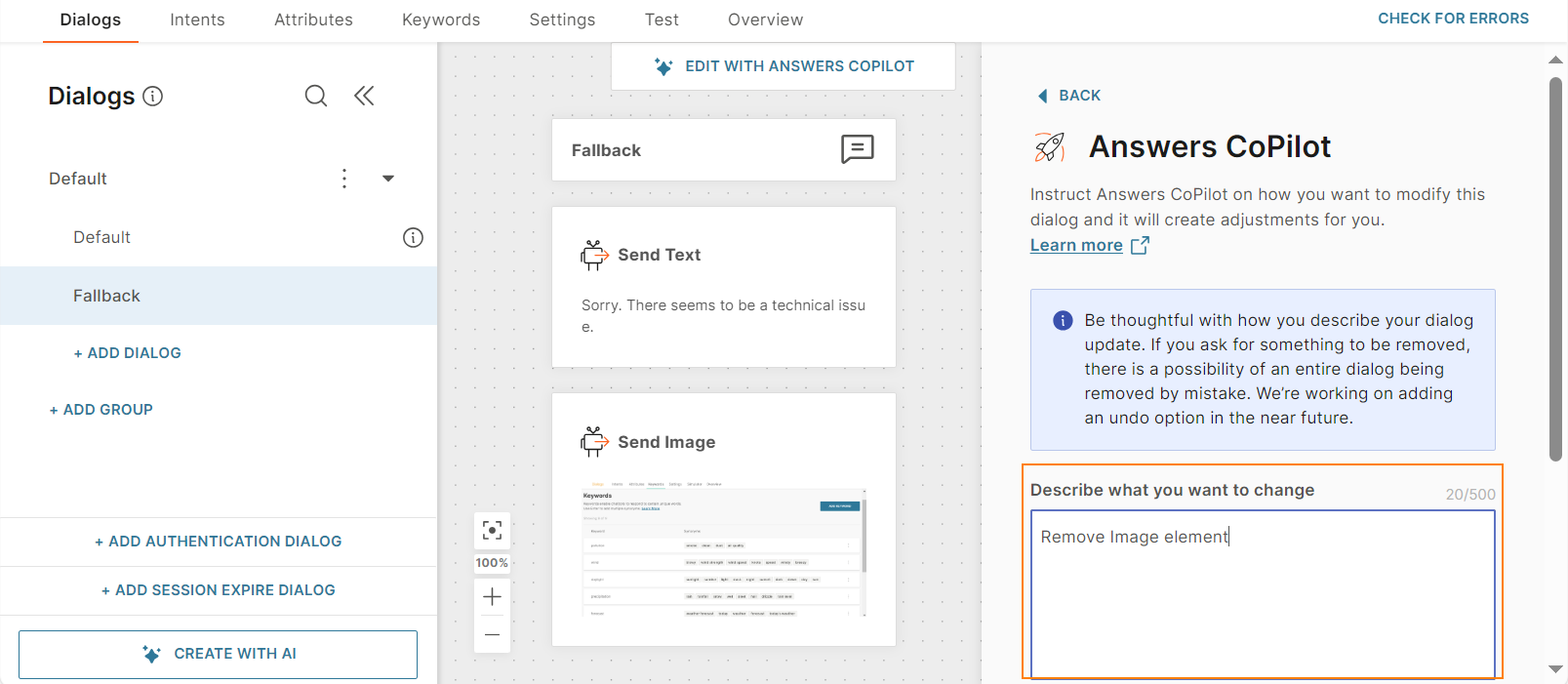The width and height of the screenshot is (1568, 684).
Task: Click info icon on Default dialog row
Action: click(x=414, y=237)
